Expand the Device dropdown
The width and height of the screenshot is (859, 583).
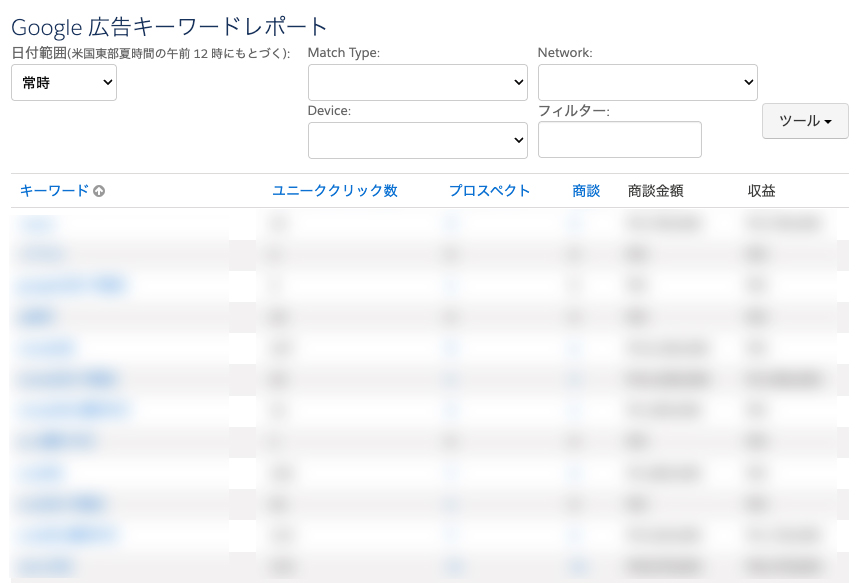pos(417,140)
